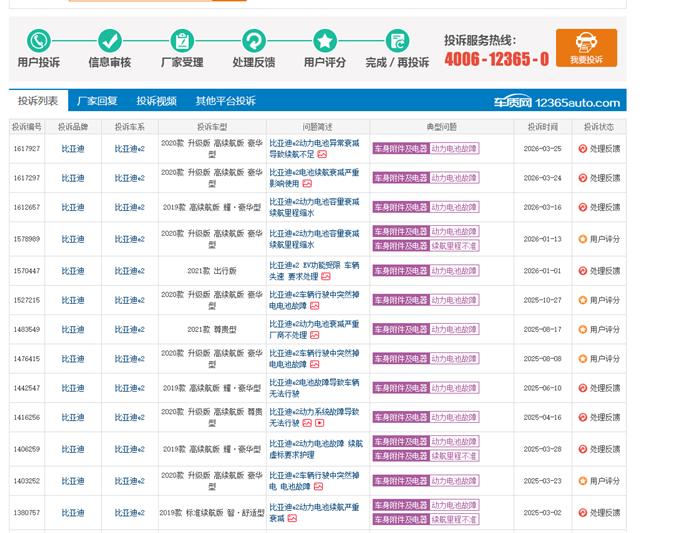Click 用户评分 status icon for complaint 1483549
Screen dimensions: 700x533
(582, 329)
